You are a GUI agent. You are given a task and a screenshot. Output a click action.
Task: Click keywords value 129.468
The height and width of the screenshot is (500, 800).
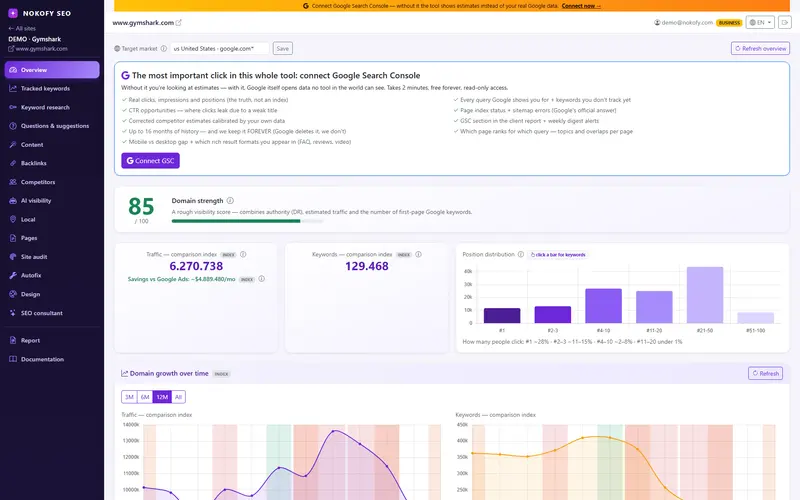point(367,266)
